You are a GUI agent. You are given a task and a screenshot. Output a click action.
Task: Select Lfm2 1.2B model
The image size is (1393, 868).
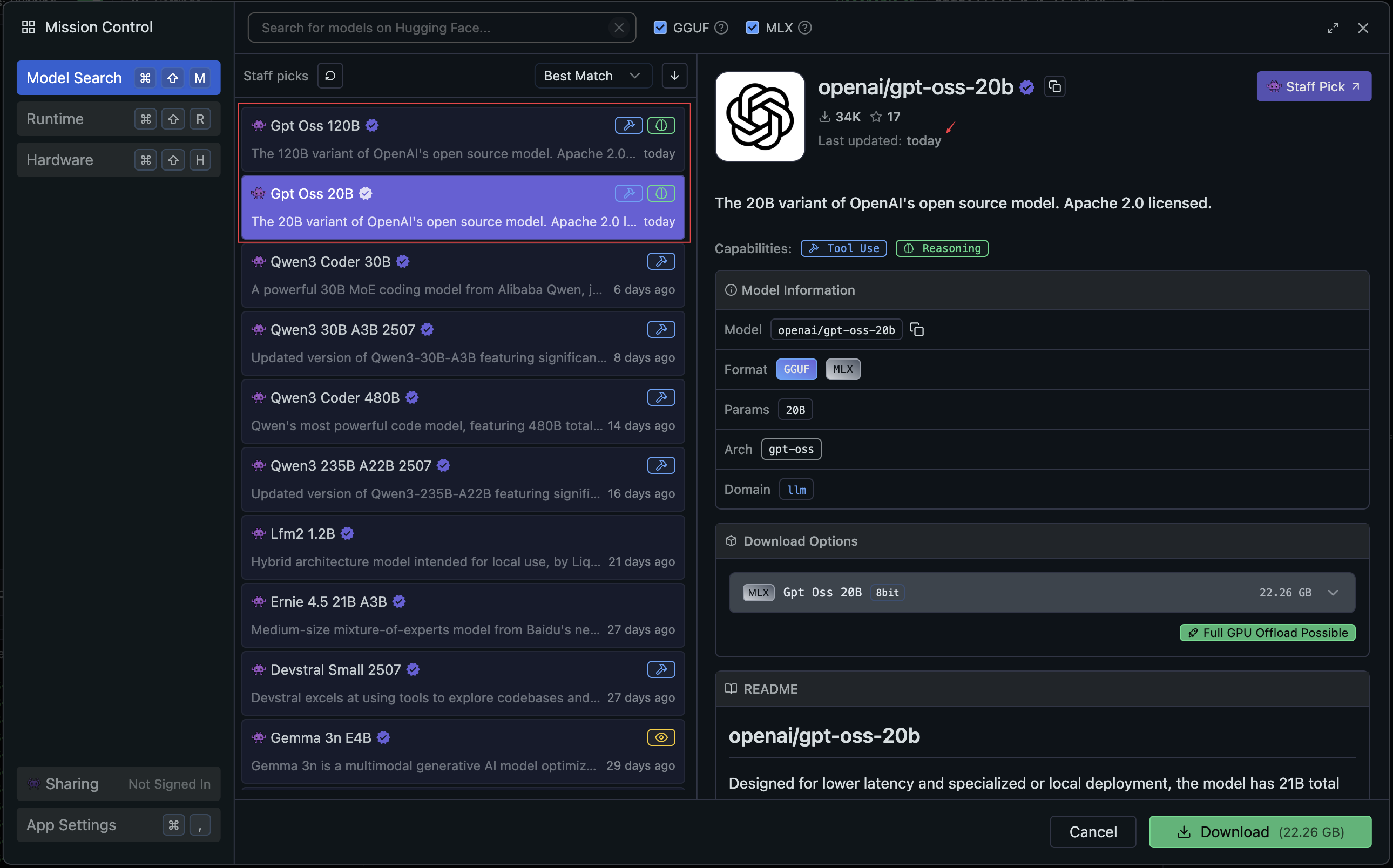(x=463, y=548)
